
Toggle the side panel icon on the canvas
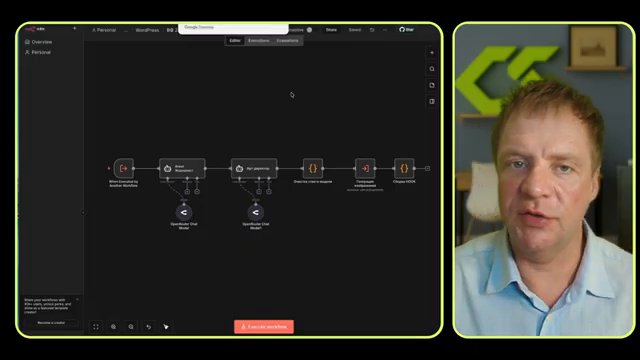[x=432, y=101]
